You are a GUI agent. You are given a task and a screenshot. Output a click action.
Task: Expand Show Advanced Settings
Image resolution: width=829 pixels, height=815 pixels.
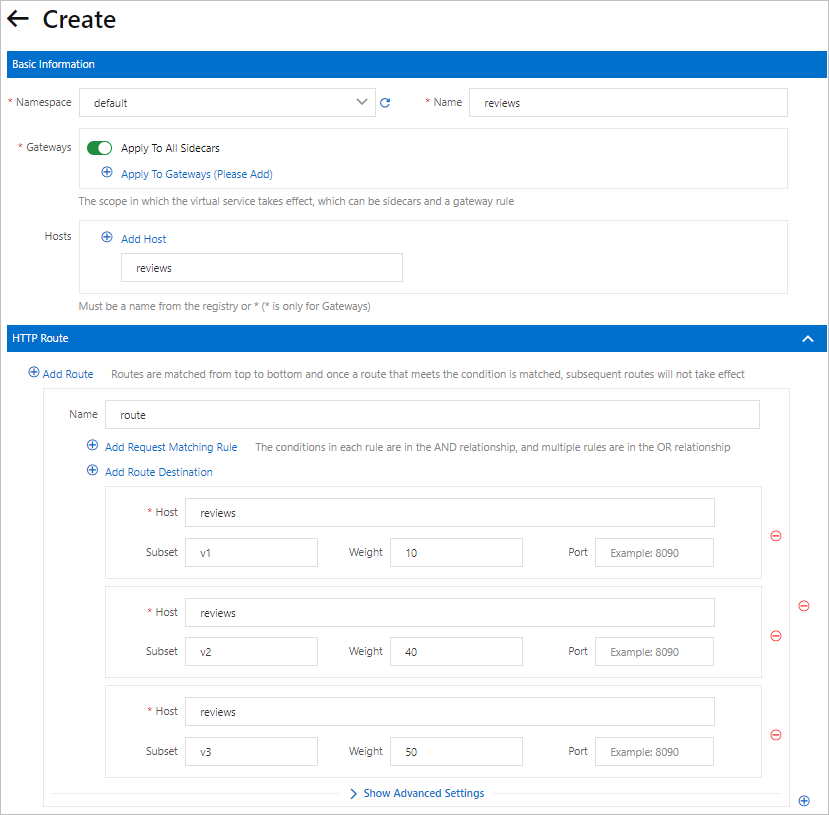point(417,793)
